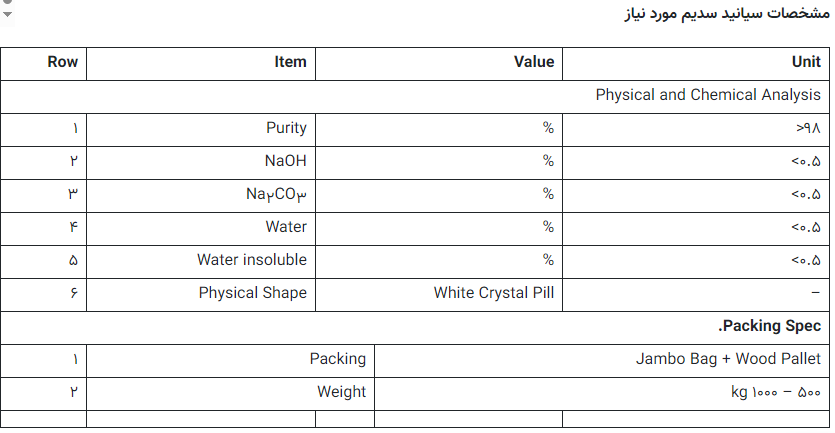Select the "NaOH" item cell
Image resolution: width=835 pixels, height=433 pixels.
[x=285, y=161]
